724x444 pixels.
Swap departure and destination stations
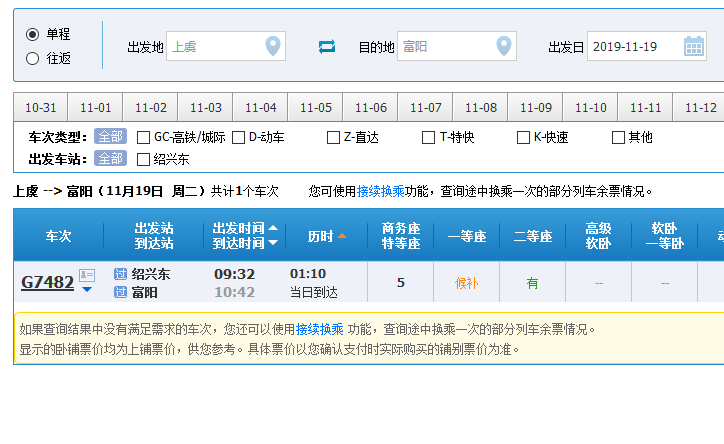[327, 47]
